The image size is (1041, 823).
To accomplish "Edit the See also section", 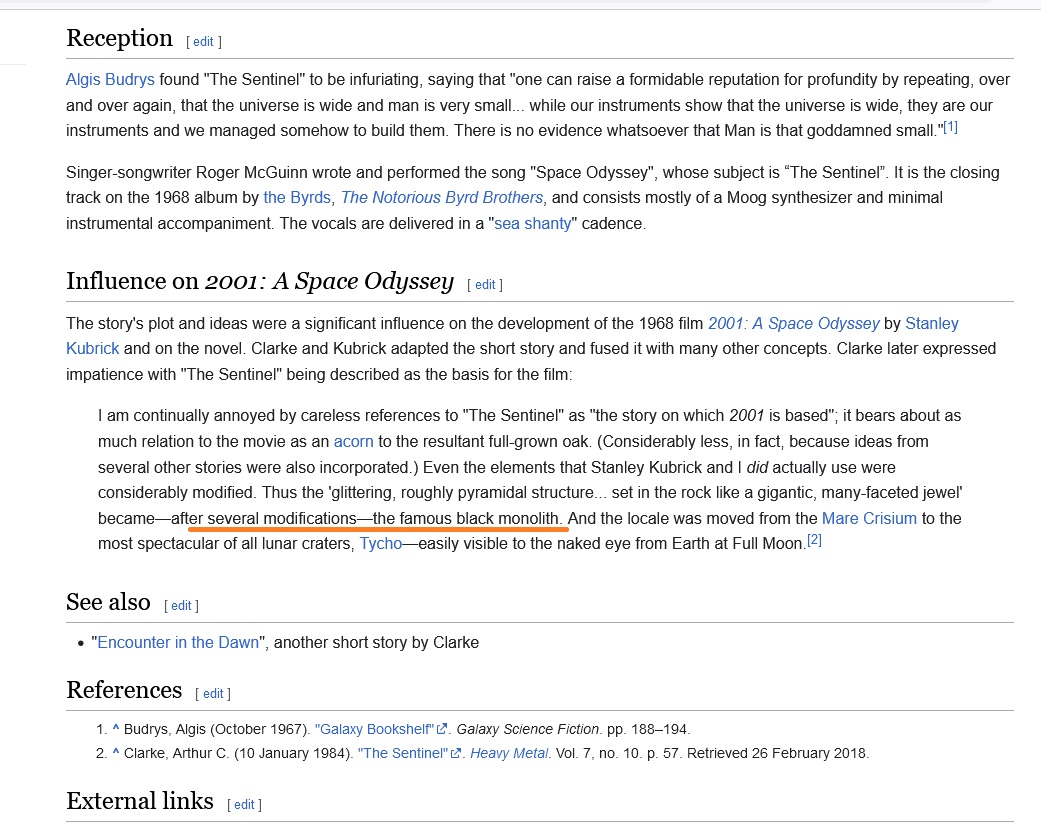I will coord(181,606).
